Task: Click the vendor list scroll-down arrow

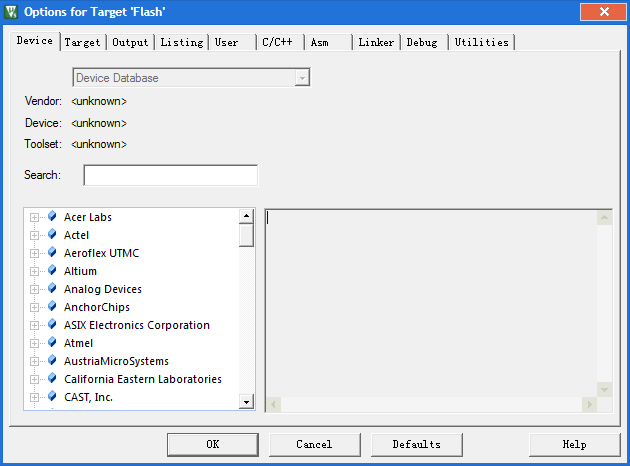Action: 246,402
